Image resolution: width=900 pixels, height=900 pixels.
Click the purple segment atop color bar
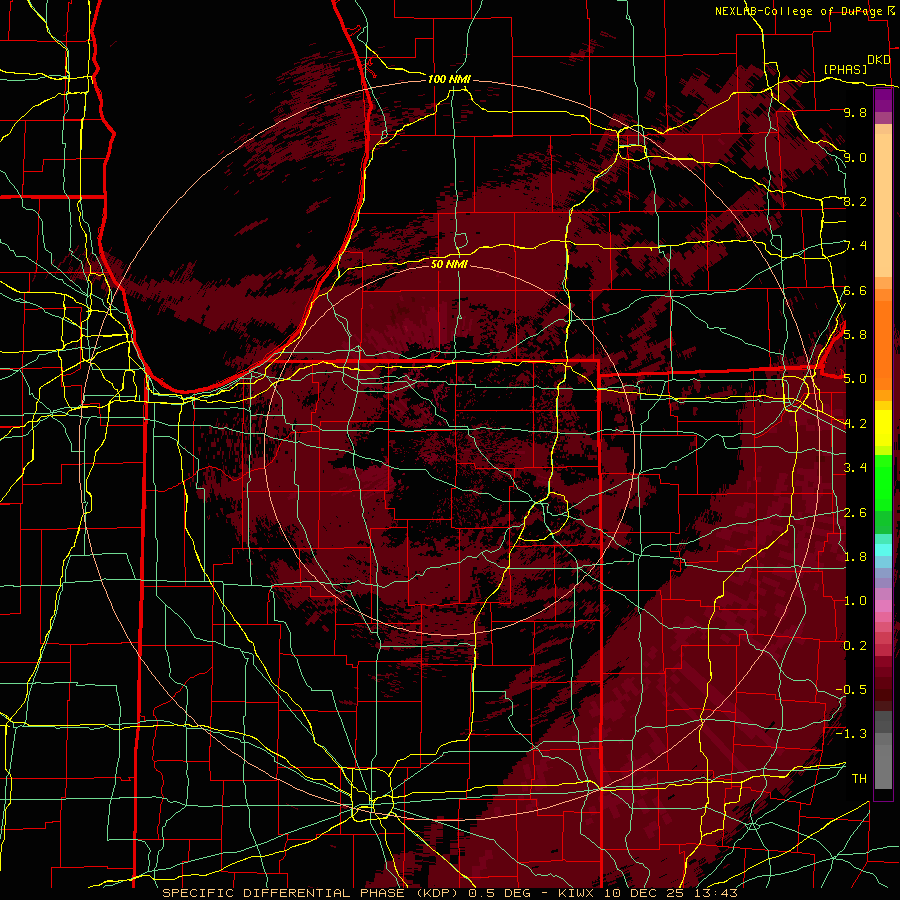[x=883, y=100]
